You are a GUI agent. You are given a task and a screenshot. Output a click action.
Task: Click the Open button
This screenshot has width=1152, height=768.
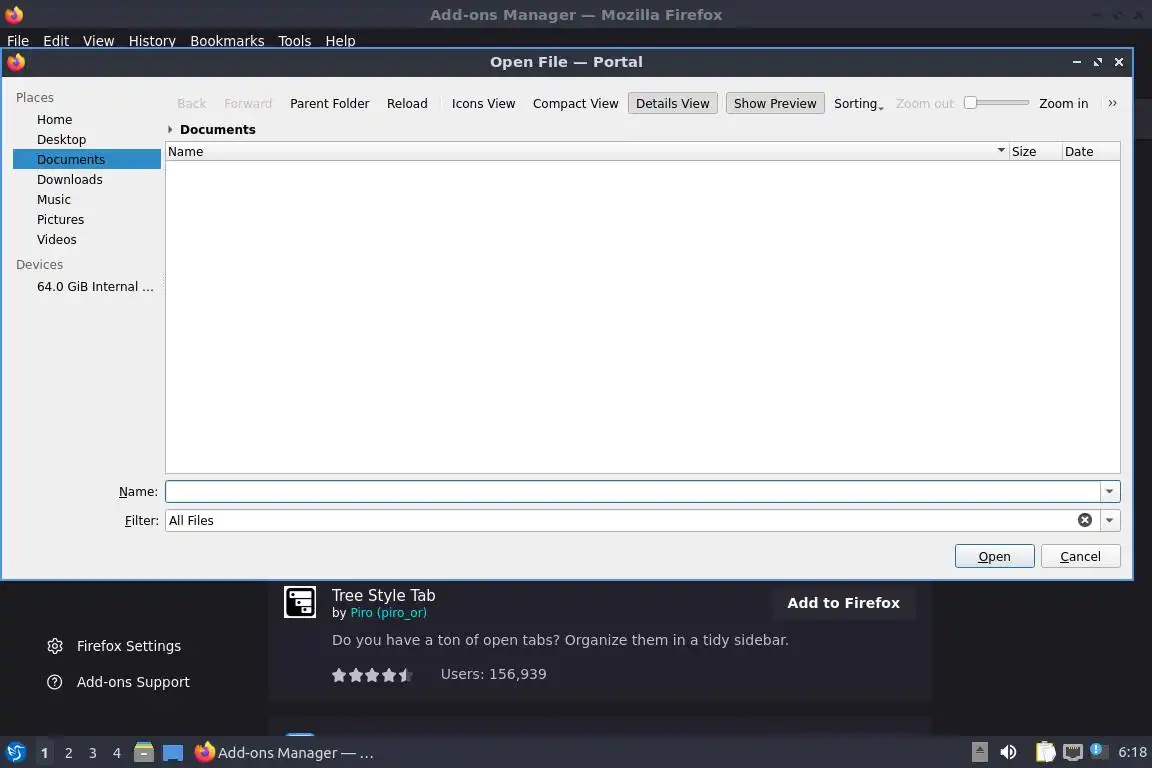(x=994, y=556)
